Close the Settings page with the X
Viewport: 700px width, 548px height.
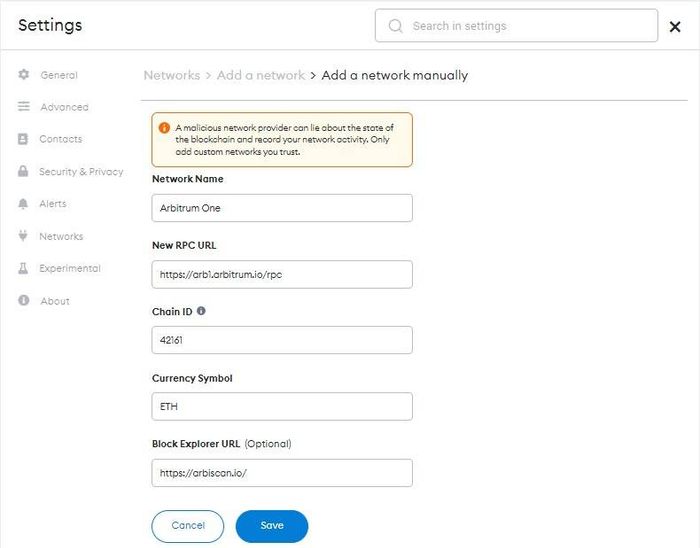coord(675,27)
